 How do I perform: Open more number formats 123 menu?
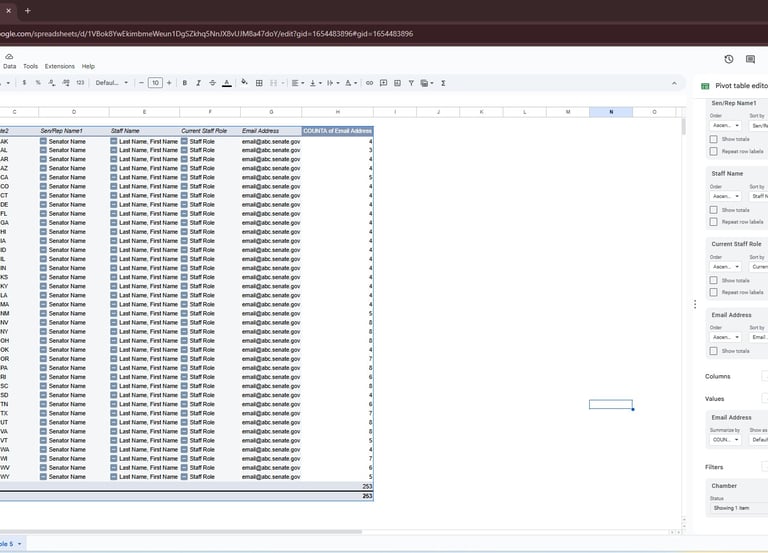[x=80, y=83]
